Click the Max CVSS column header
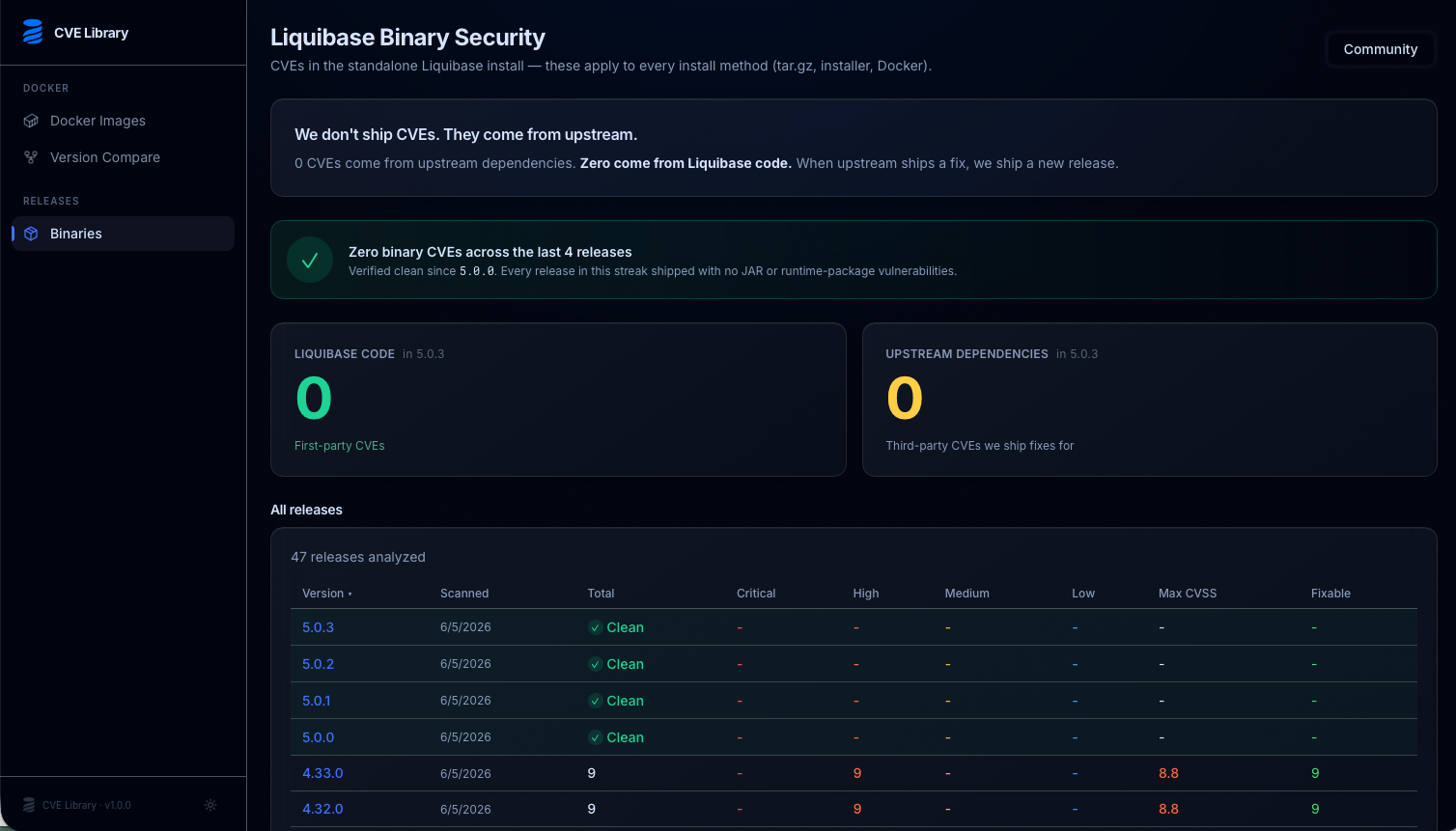 pos(1188,594)
